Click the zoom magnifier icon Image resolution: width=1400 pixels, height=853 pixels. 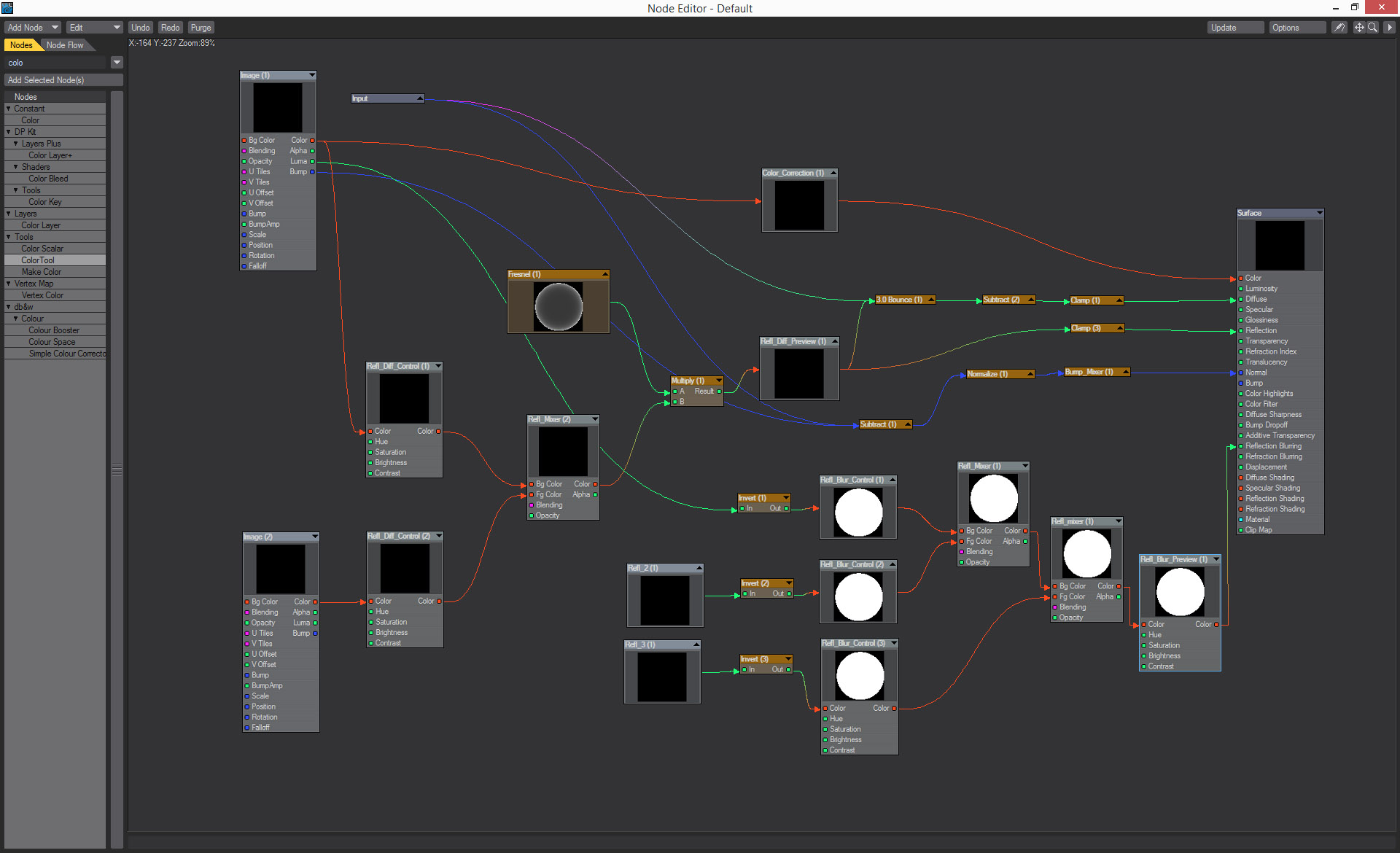click(x=1372, y=28)
